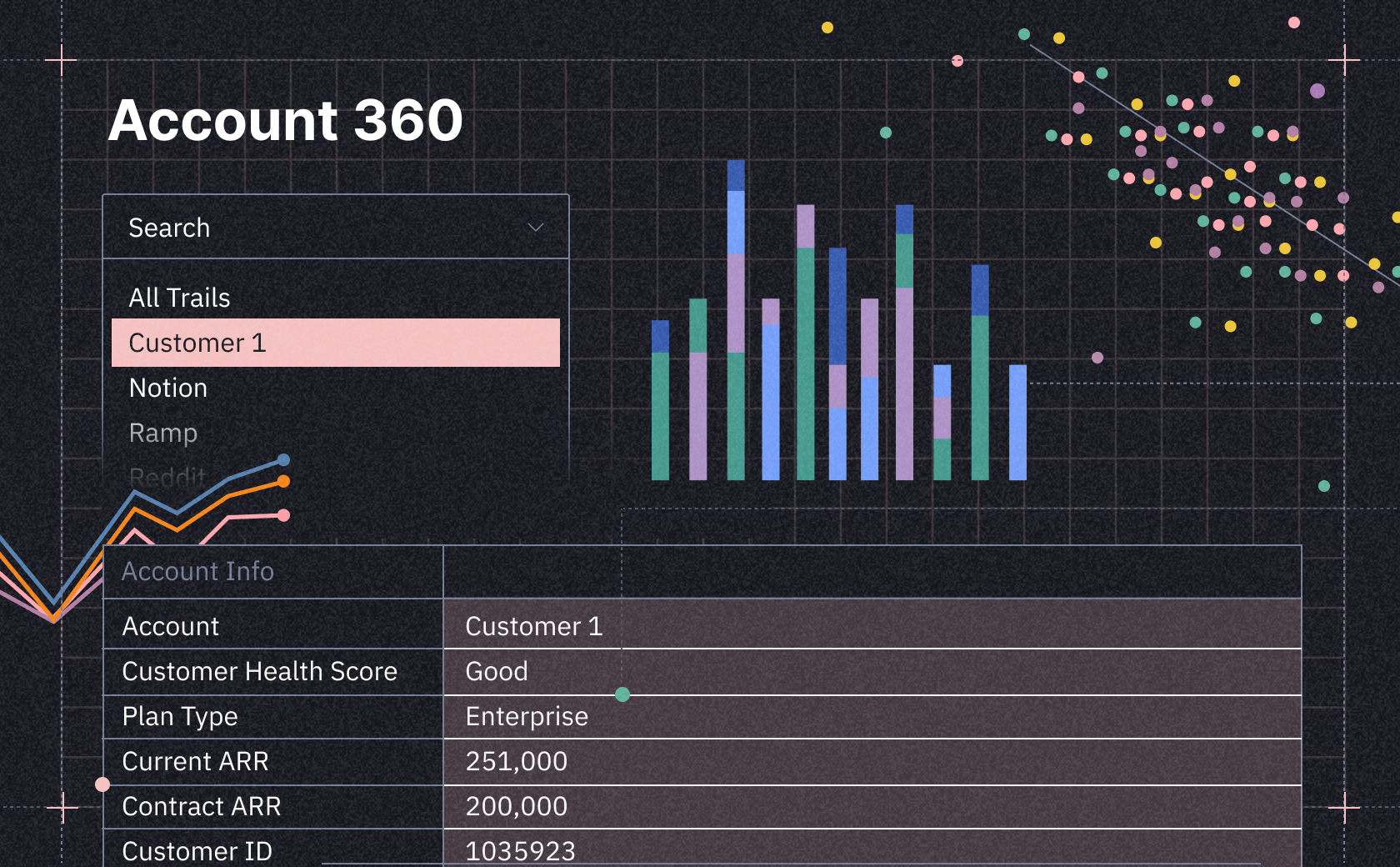
Task: Expand the Search account selector
Action: pos(333,227)
